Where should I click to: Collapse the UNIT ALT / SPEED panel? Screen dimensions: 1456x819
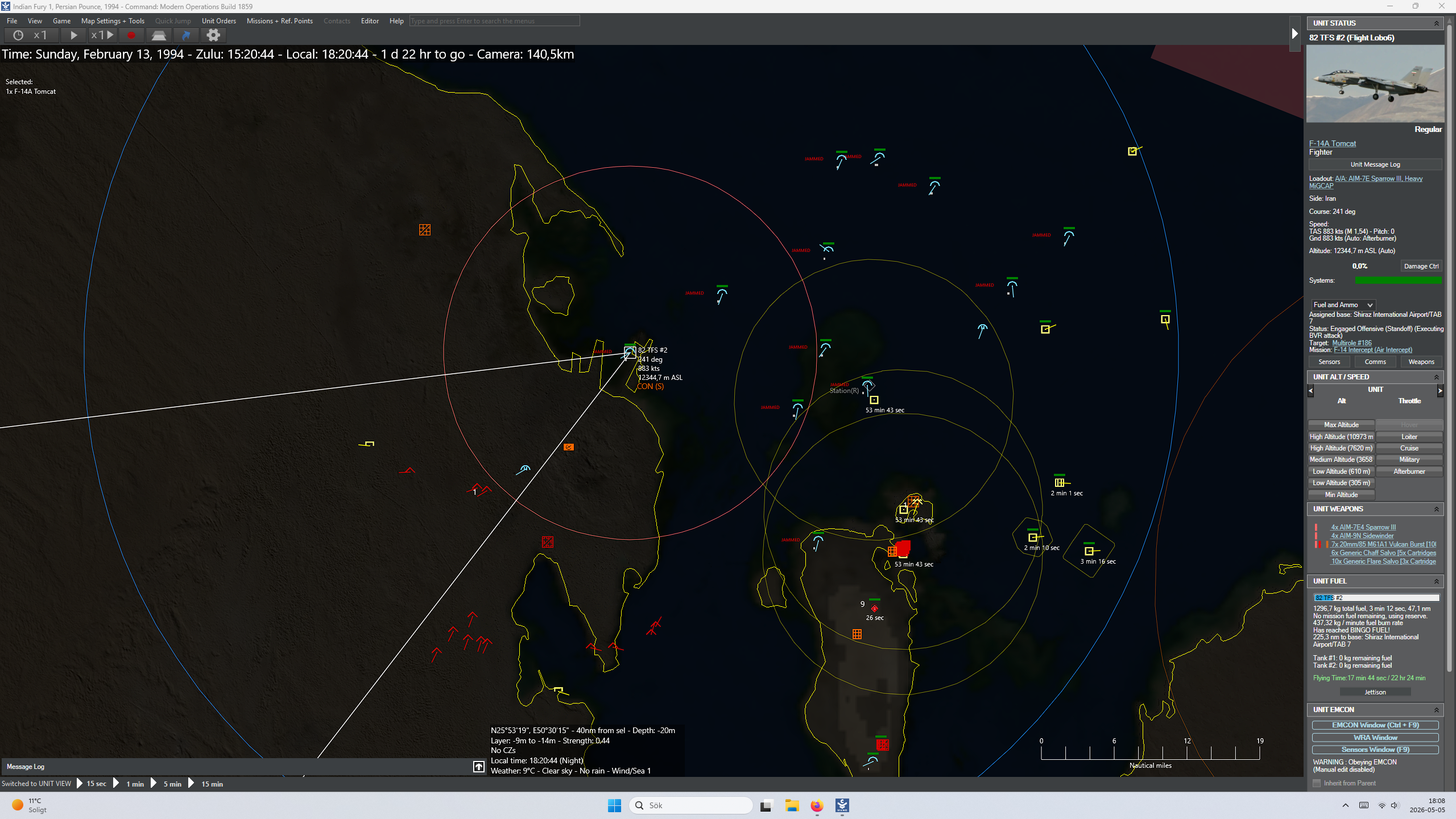click(x=1436, y=377)
